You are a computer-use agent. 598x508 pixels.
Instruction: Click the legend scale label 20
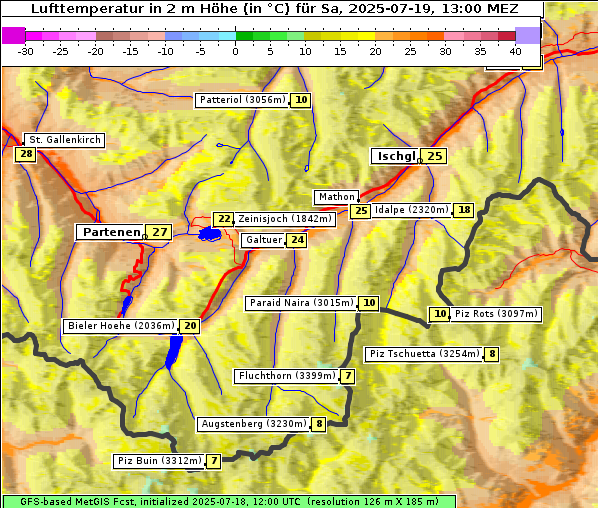[375, 51]
